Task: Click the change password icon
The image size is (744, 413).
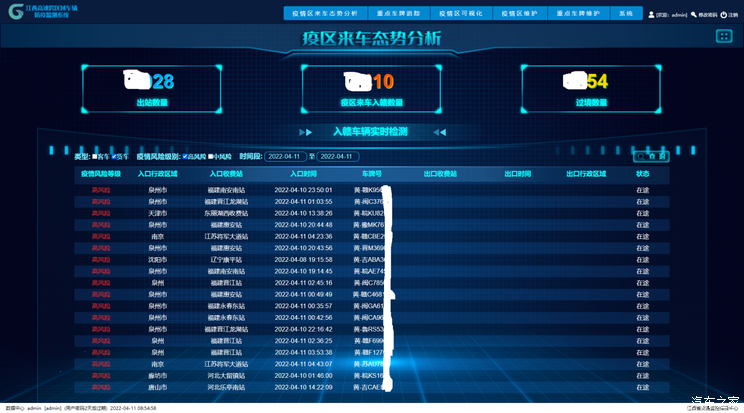Action: (x=695, y=15)
